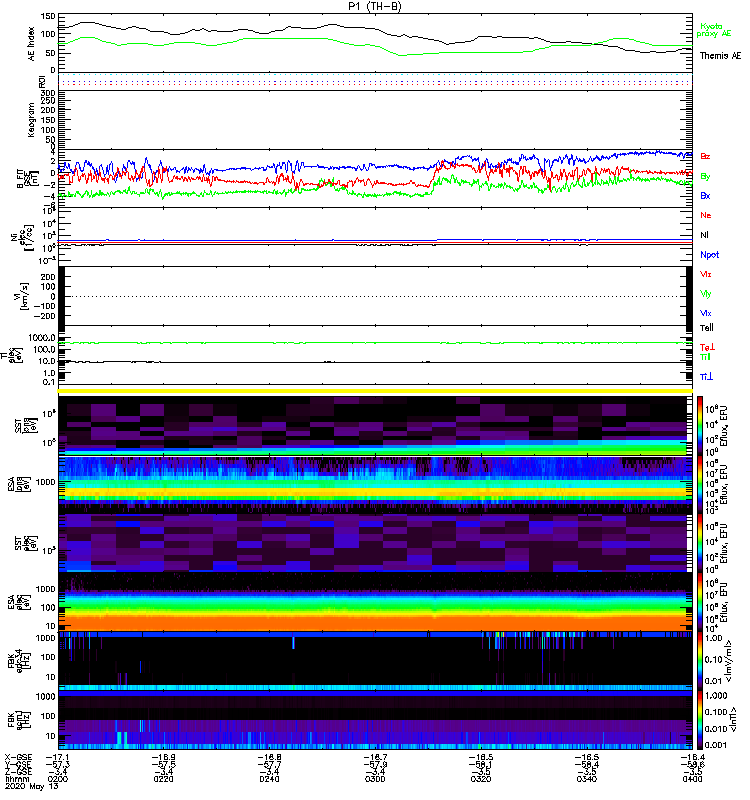
Task: Click the yellow bar above the SST ions panel
Action: click(375, 391)
